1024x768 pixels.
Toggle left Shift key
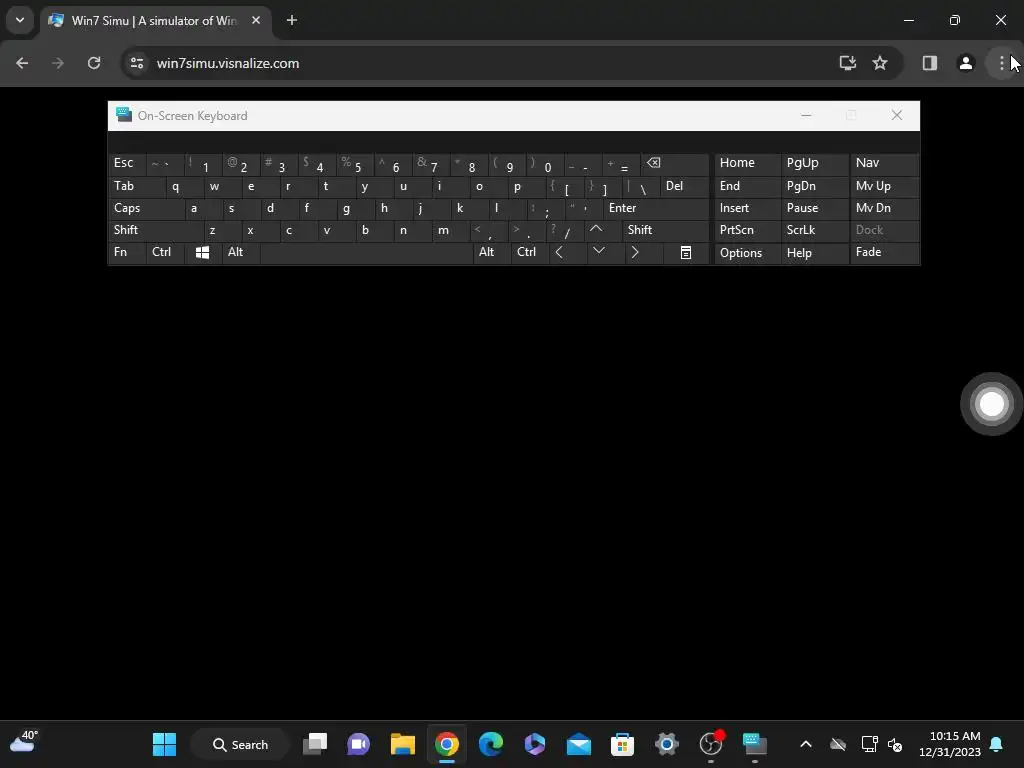coord(155,230)
